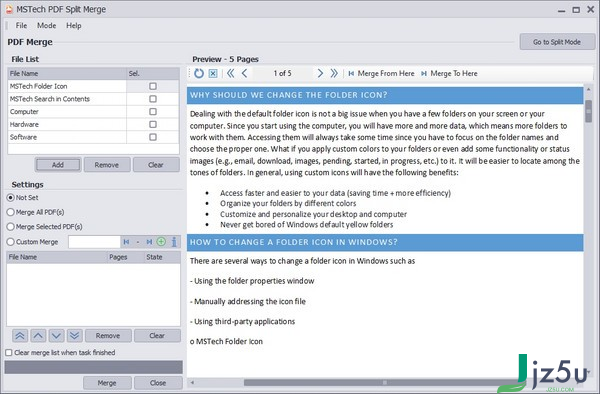The height and width of the screenshot is (394, 600).
Task: Click Go to Split Mode button
Action: [557, 42]
